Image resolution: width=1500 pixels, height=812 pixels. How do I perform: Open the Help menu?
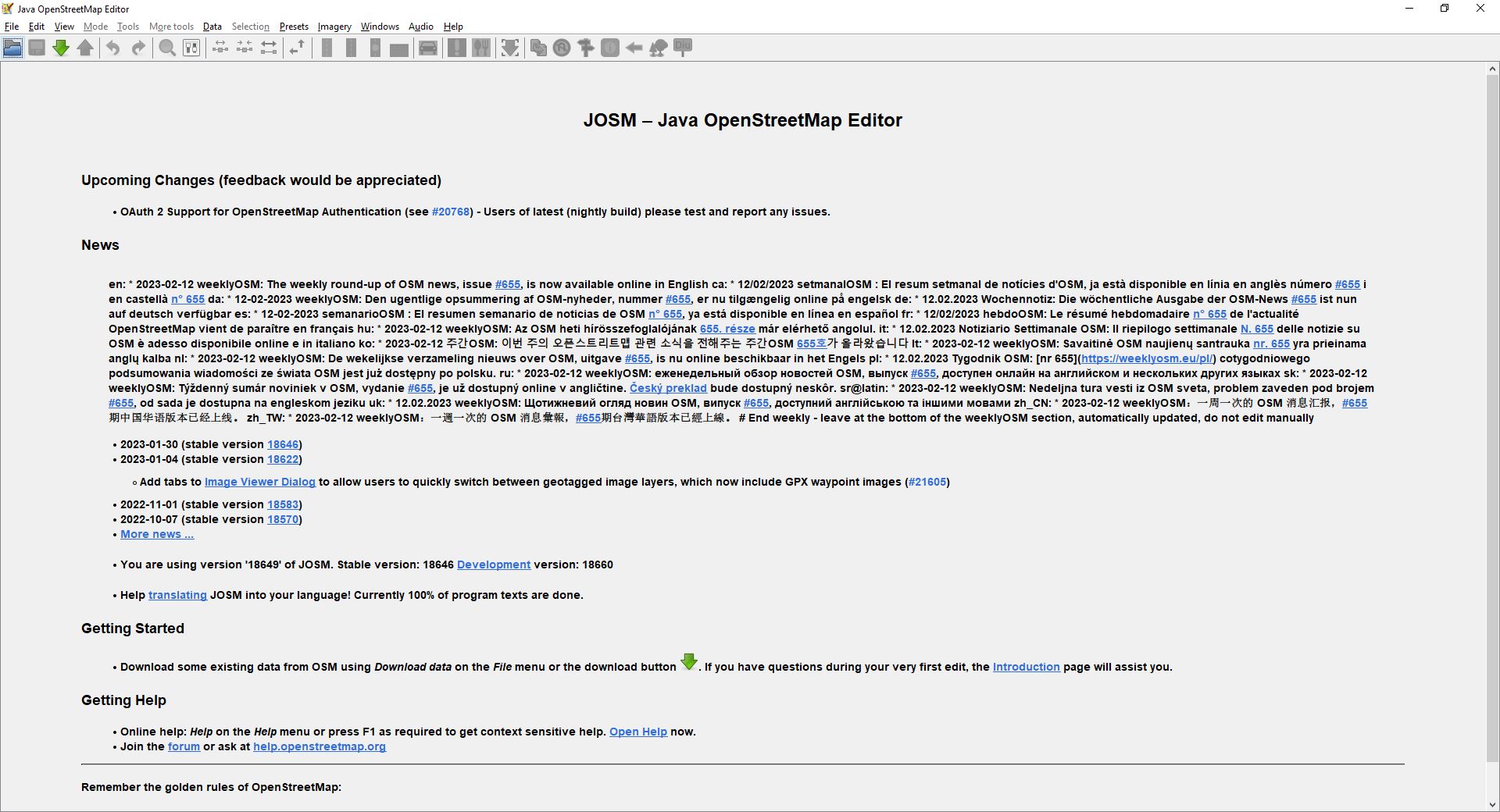point(453,27)
